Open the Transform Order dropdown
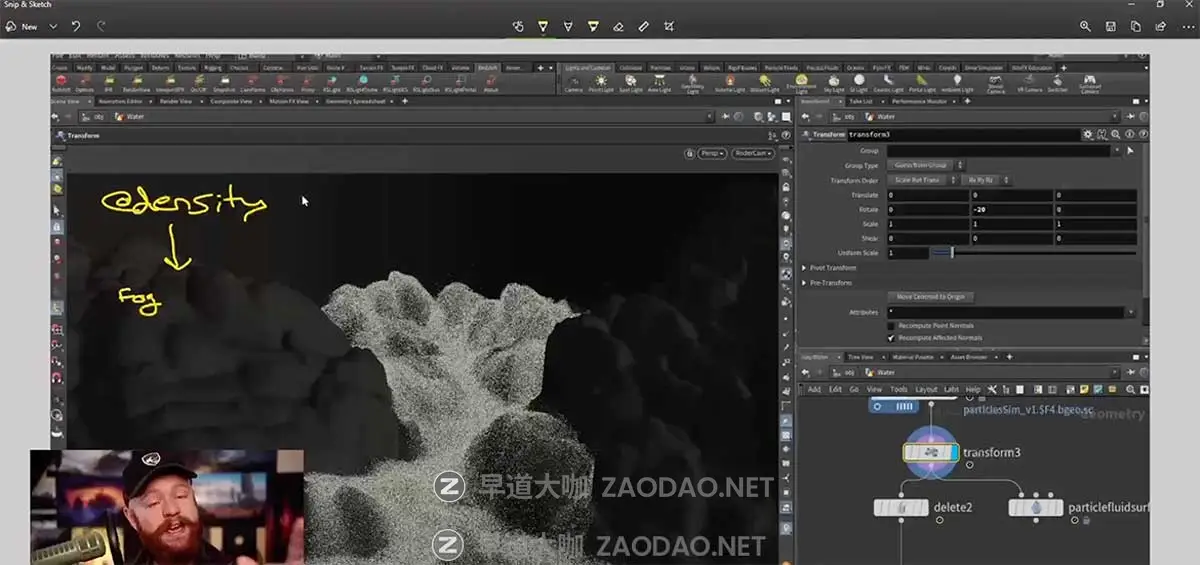Image resolution: width=1200 pixels, height=565 pixels. (923, 180)
